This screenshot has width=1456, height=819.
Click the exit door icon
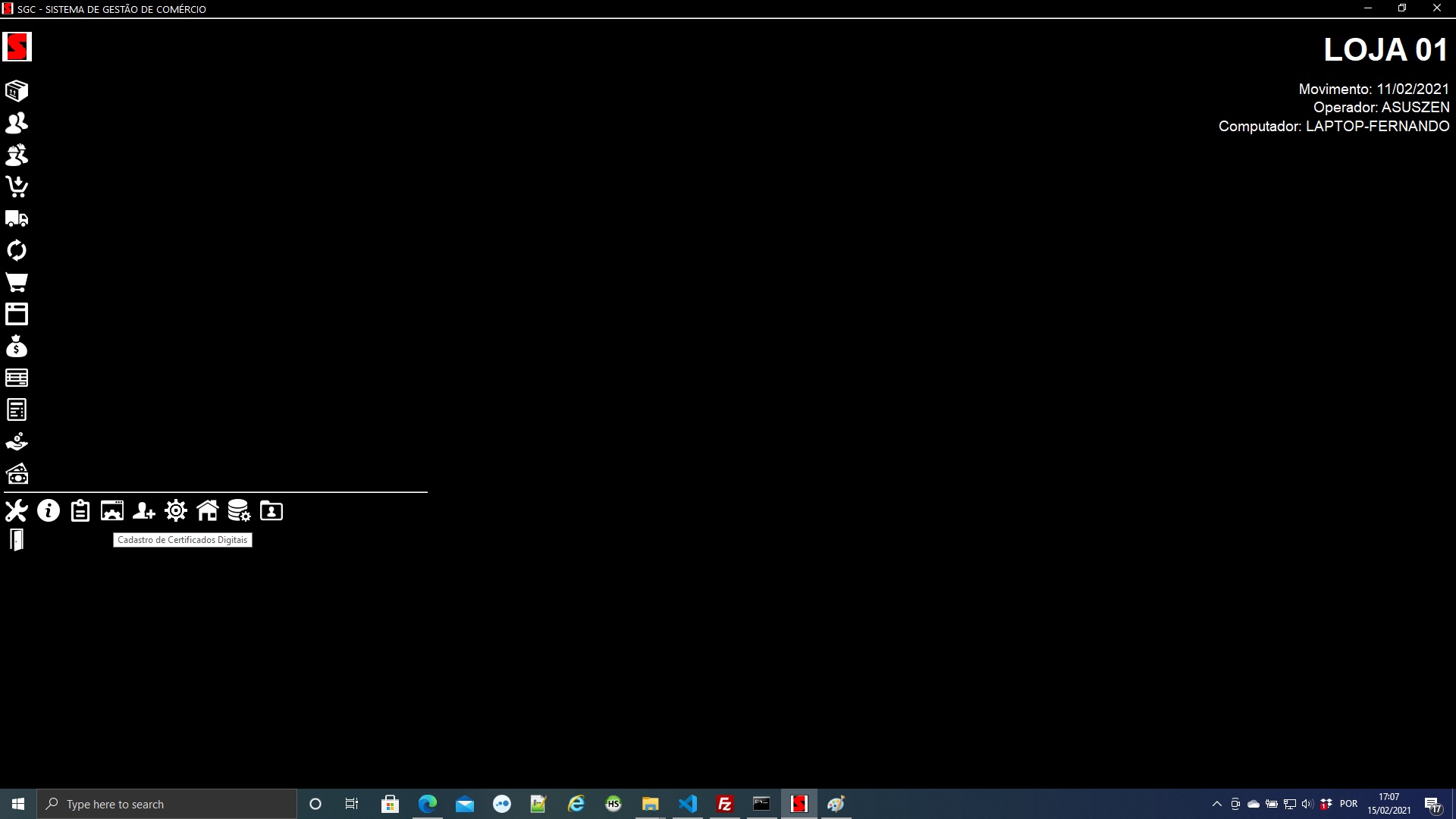tap(17, 540)
